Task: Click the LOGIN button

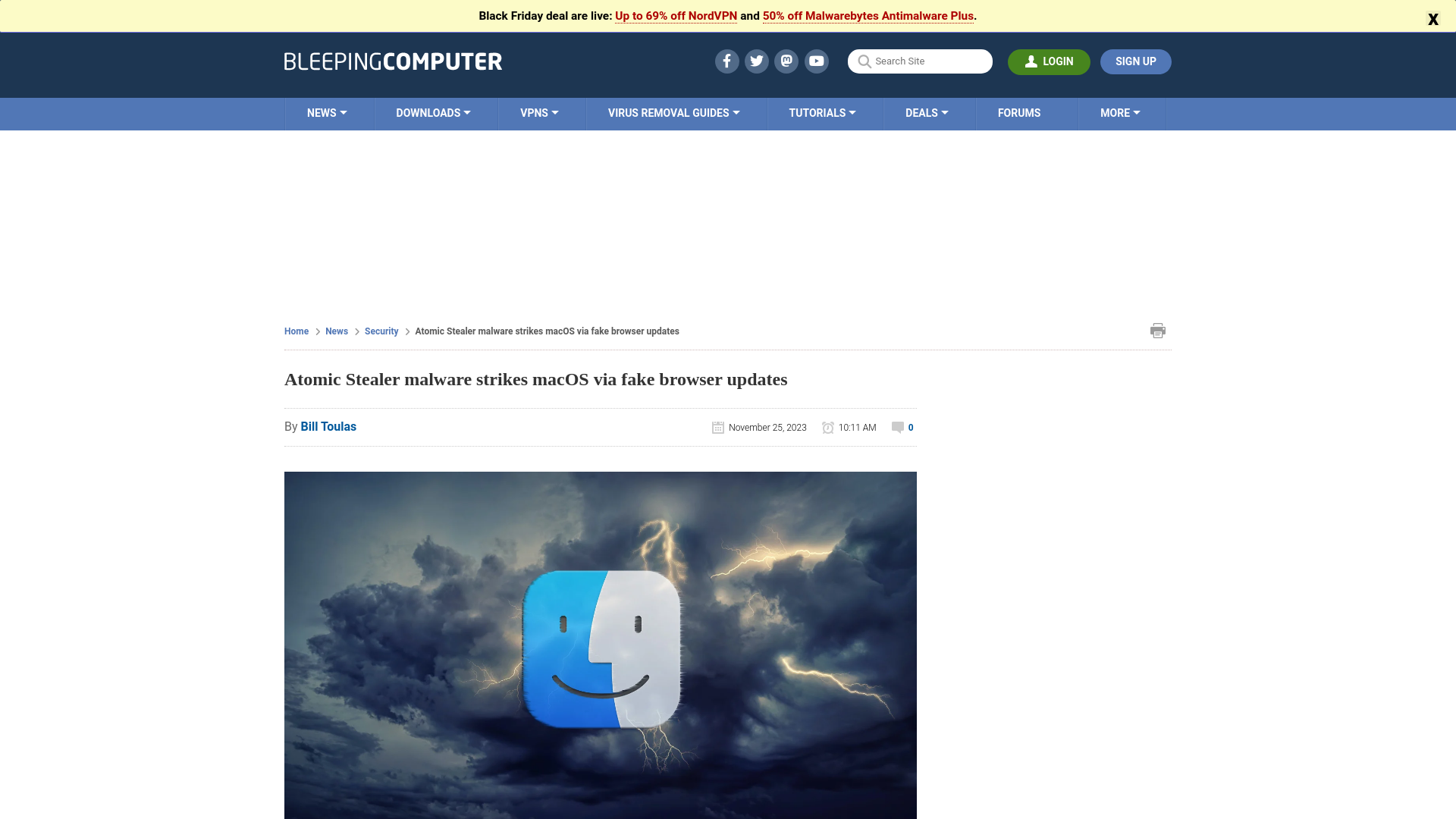Action: click(x=1049, y=61)
